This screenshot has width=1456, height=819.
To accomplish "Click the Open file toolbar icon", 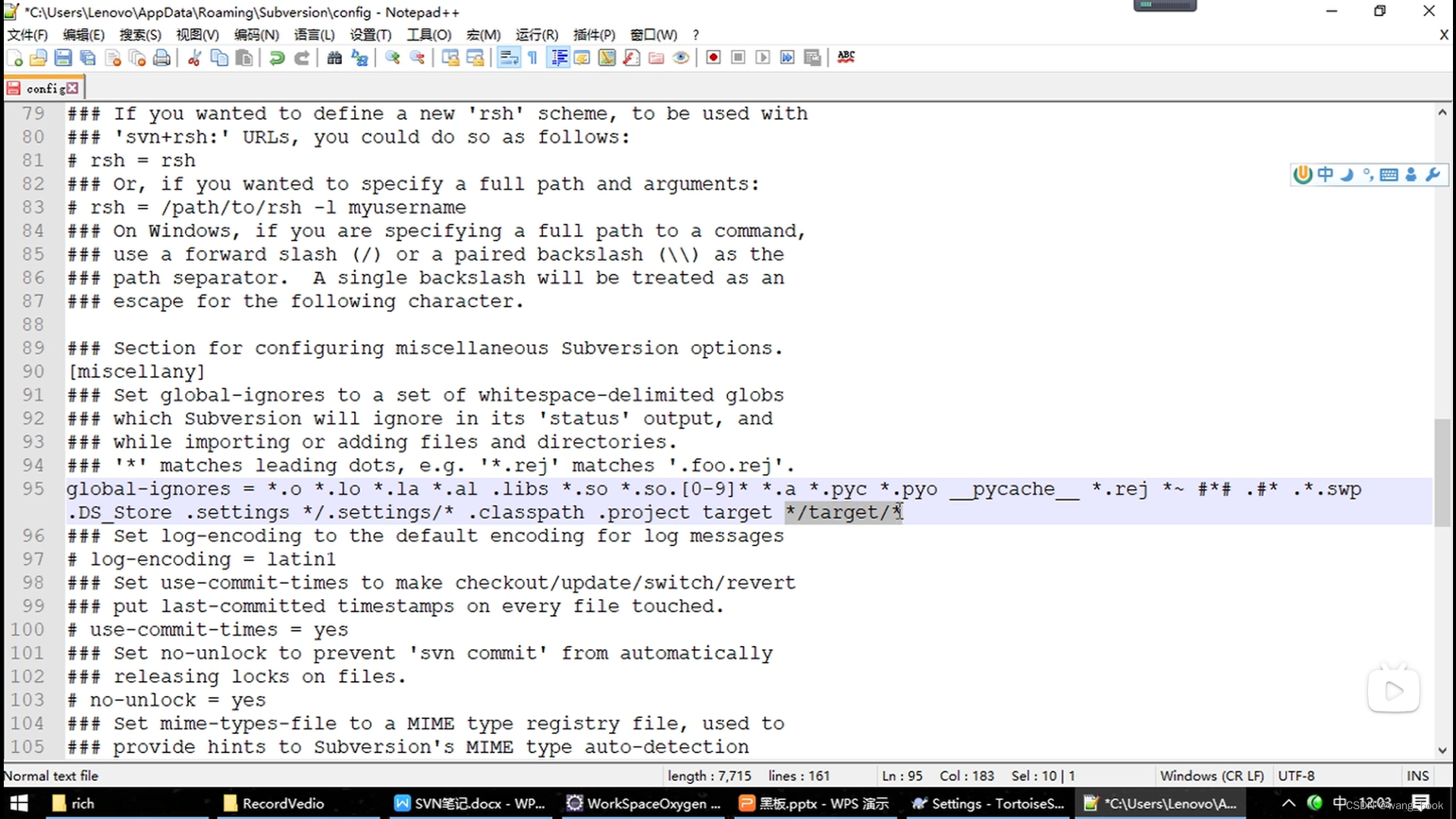I will (x=39, y=58).
